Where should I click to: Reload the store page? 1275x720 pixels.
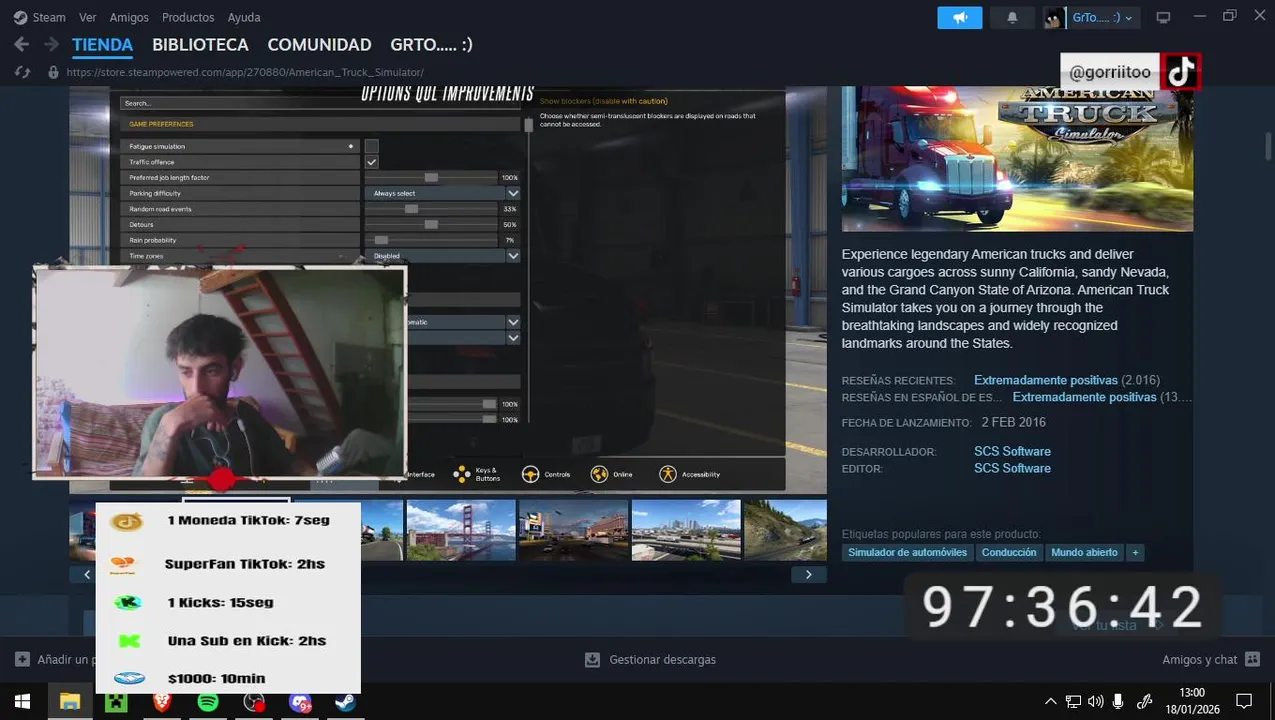[x=22, y=72]
